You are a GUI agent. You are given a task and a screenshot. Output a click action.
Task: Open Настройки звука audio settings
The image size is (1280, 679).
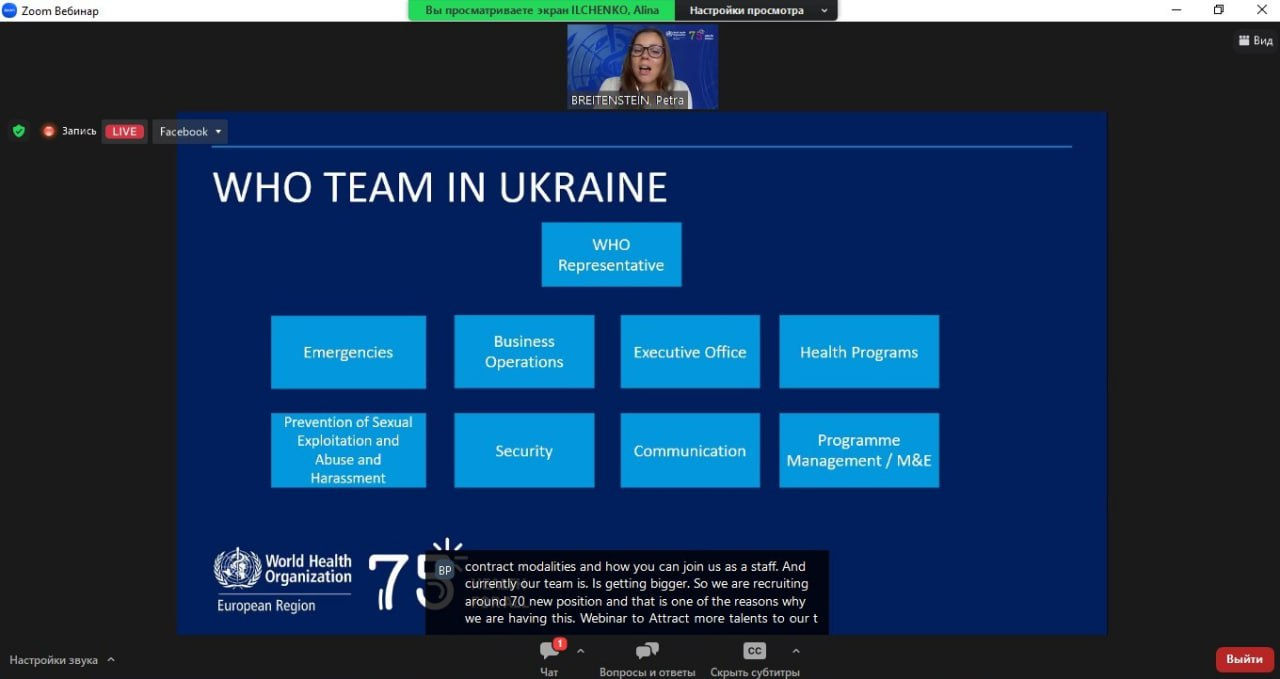coord(53,660)
